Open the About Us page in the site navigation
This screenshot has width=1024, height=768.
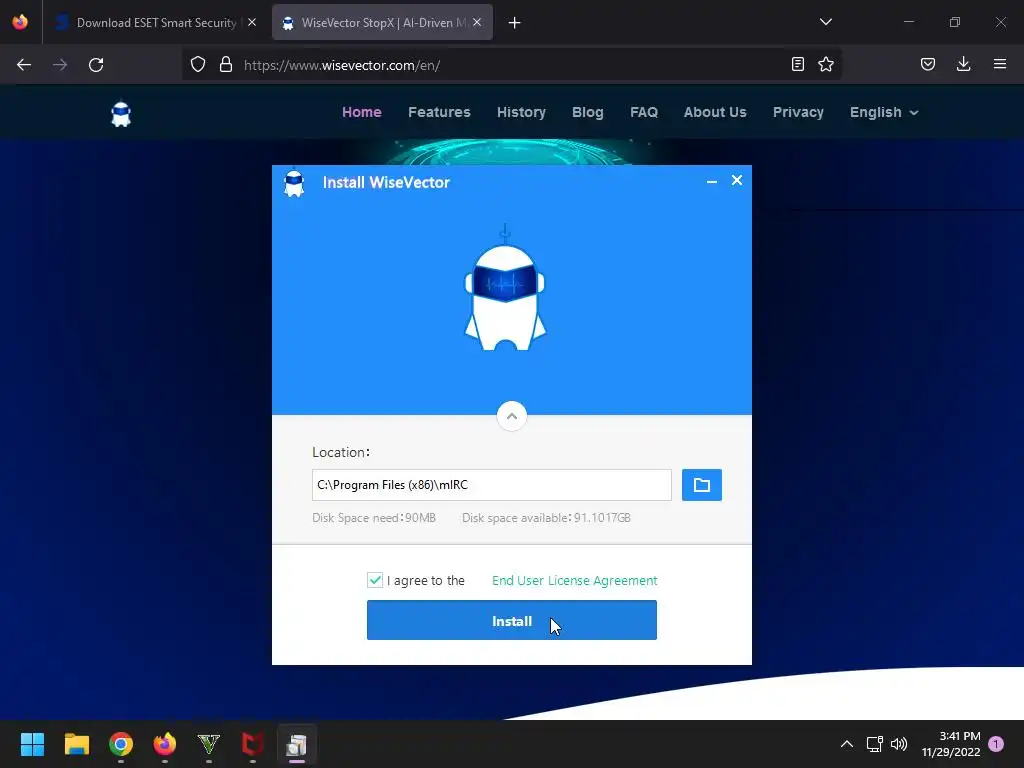[715, 112]
